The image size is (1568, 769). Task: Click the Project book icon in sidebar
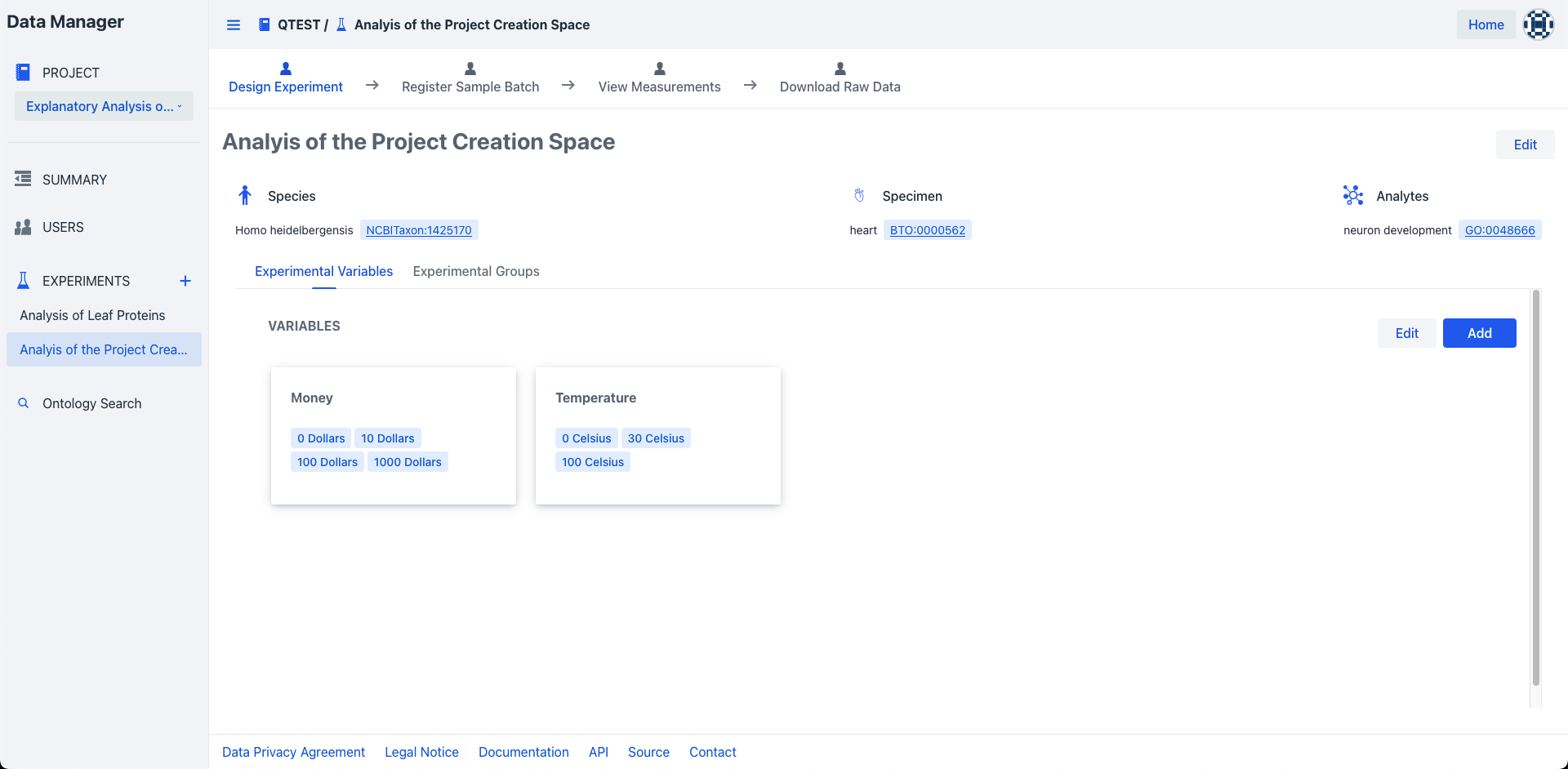[23, 73]
